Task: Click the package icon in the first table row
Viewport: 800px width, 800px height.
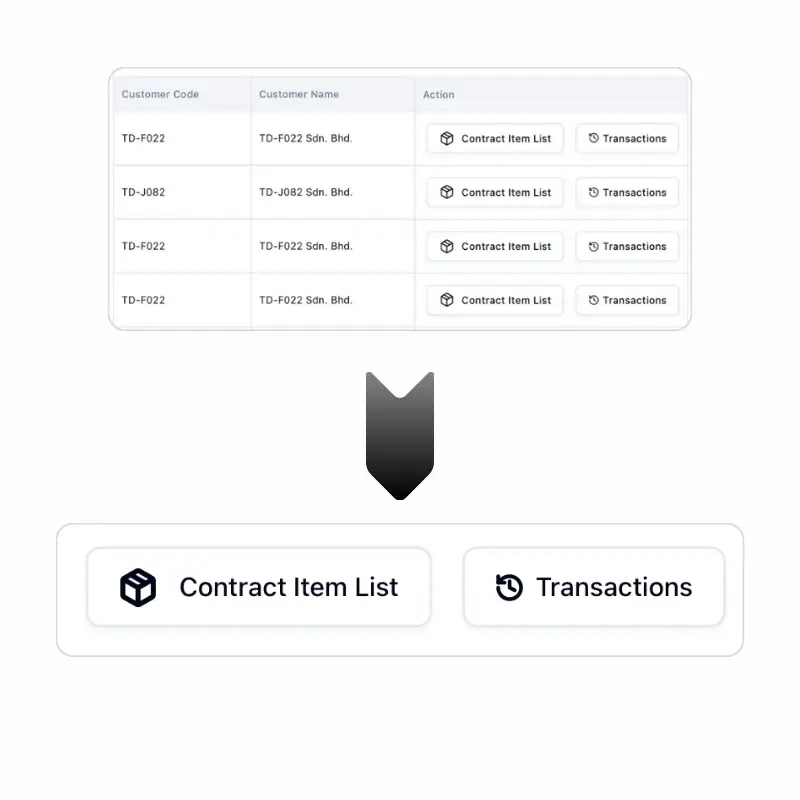Action: click(x=446, y=138)
